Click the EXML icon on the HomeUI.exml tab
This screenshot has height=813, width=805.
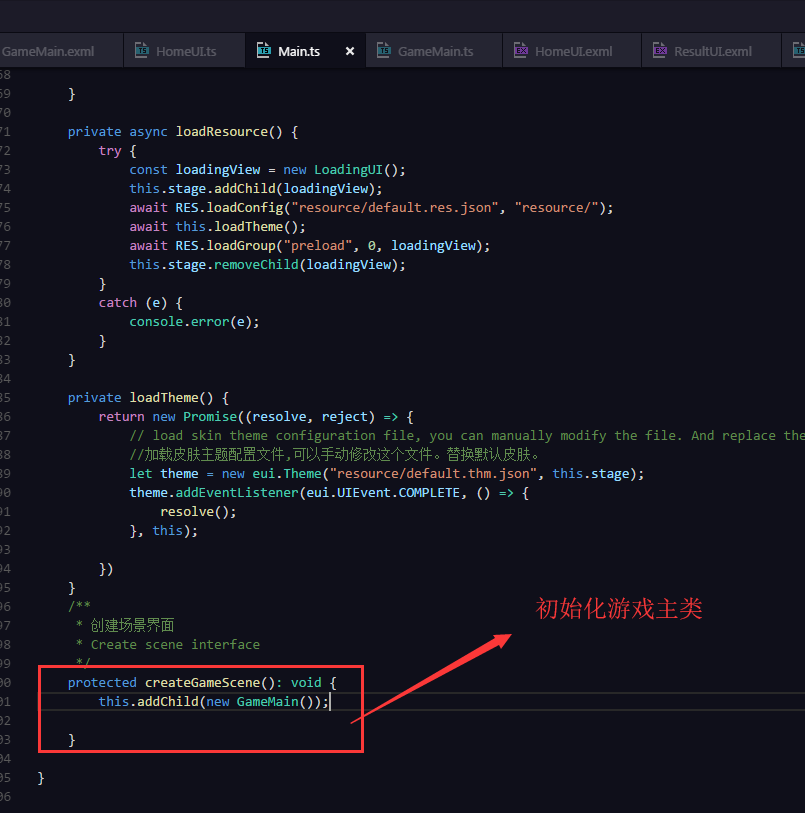coord(521,49)
